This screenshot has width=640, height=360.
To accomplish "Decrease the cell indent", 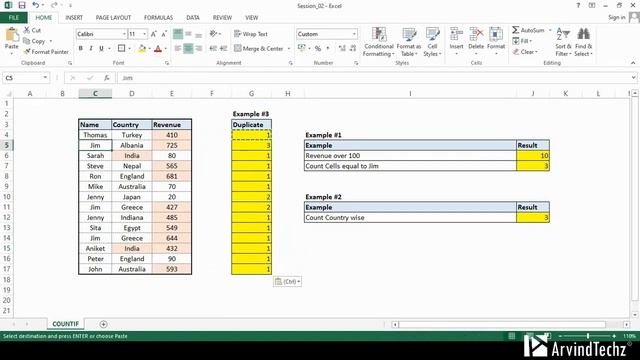I will click(x=213, y=49).
